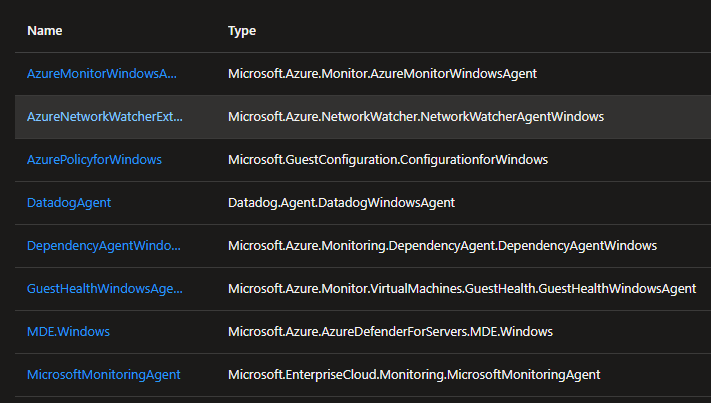Screen dimensions: 711x403
Task: Select the Microsoft.Azure.NetworkWatcher.NetworkWatcherAgentWindows type text
Action: [416, 117]
